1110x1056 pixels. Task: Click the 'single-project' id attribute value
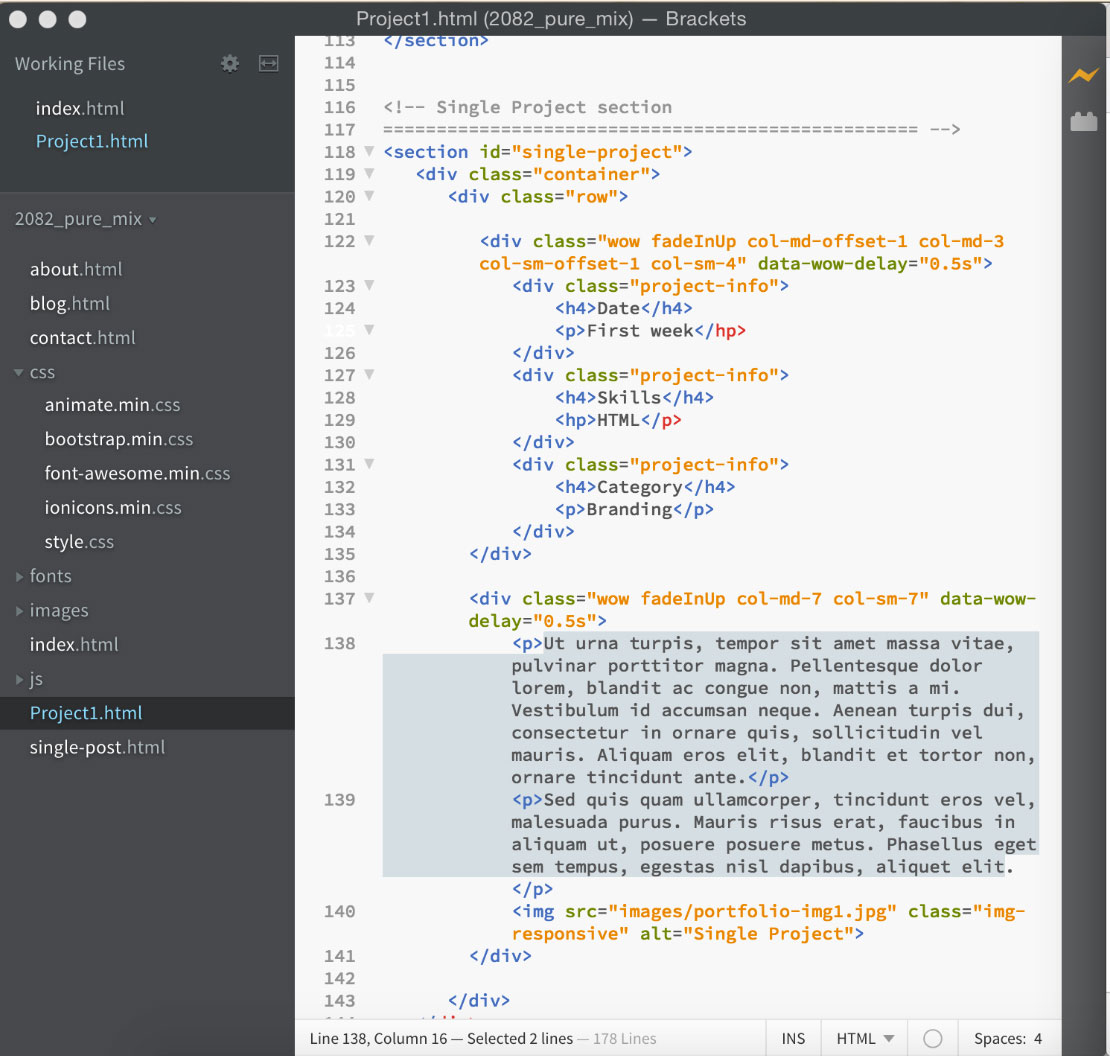[x=597, y=152]
